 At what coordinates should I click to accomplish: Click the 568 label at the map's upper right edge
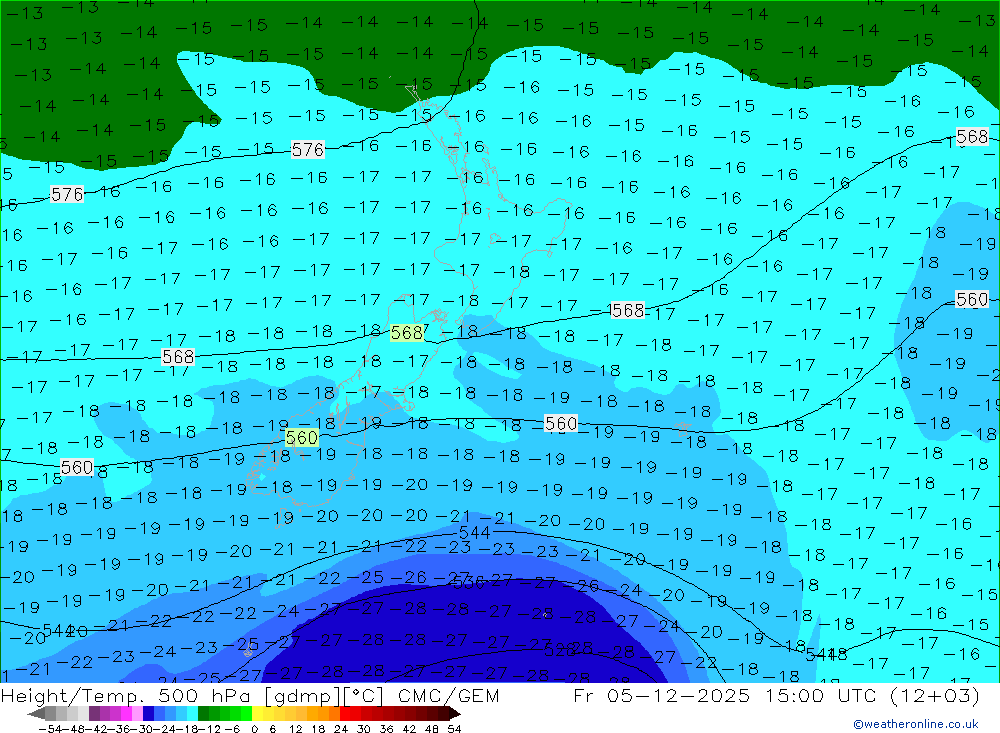pyautogui.click(x=971, y=137)
